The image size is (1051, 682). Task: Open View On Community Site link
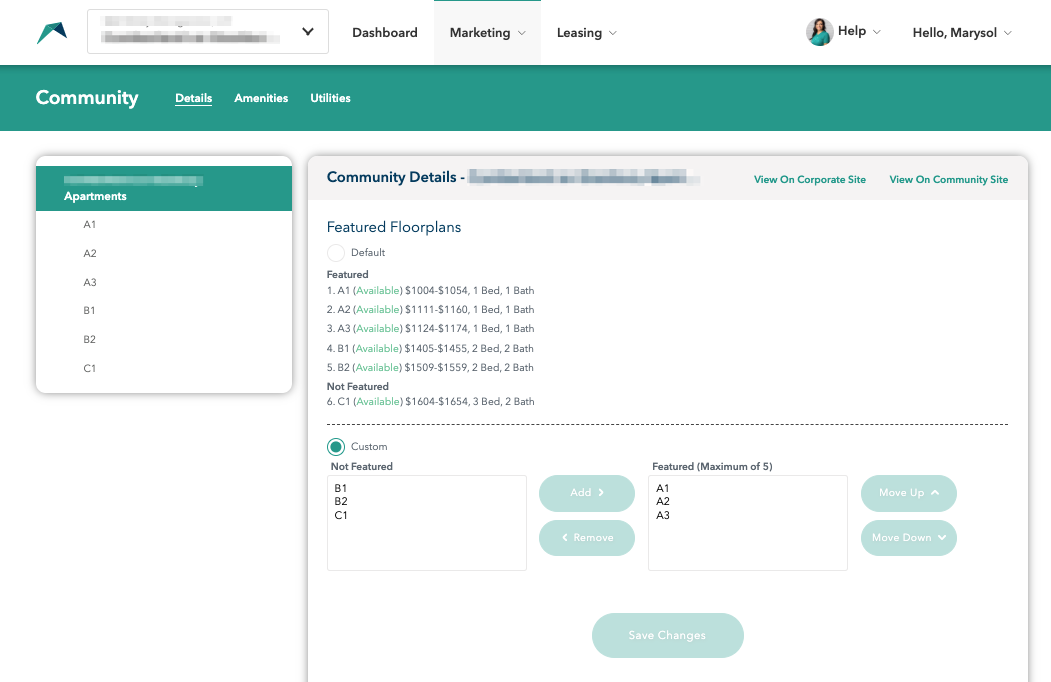948,180
